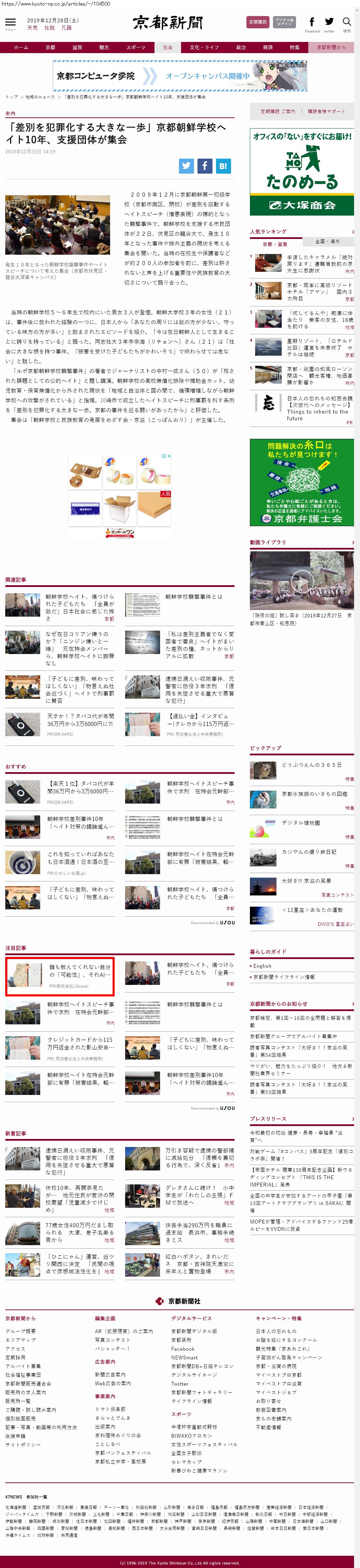Play the 除夜の鐘 video thumbnail
Screen dimensions: 360x1568
point(302,581)
